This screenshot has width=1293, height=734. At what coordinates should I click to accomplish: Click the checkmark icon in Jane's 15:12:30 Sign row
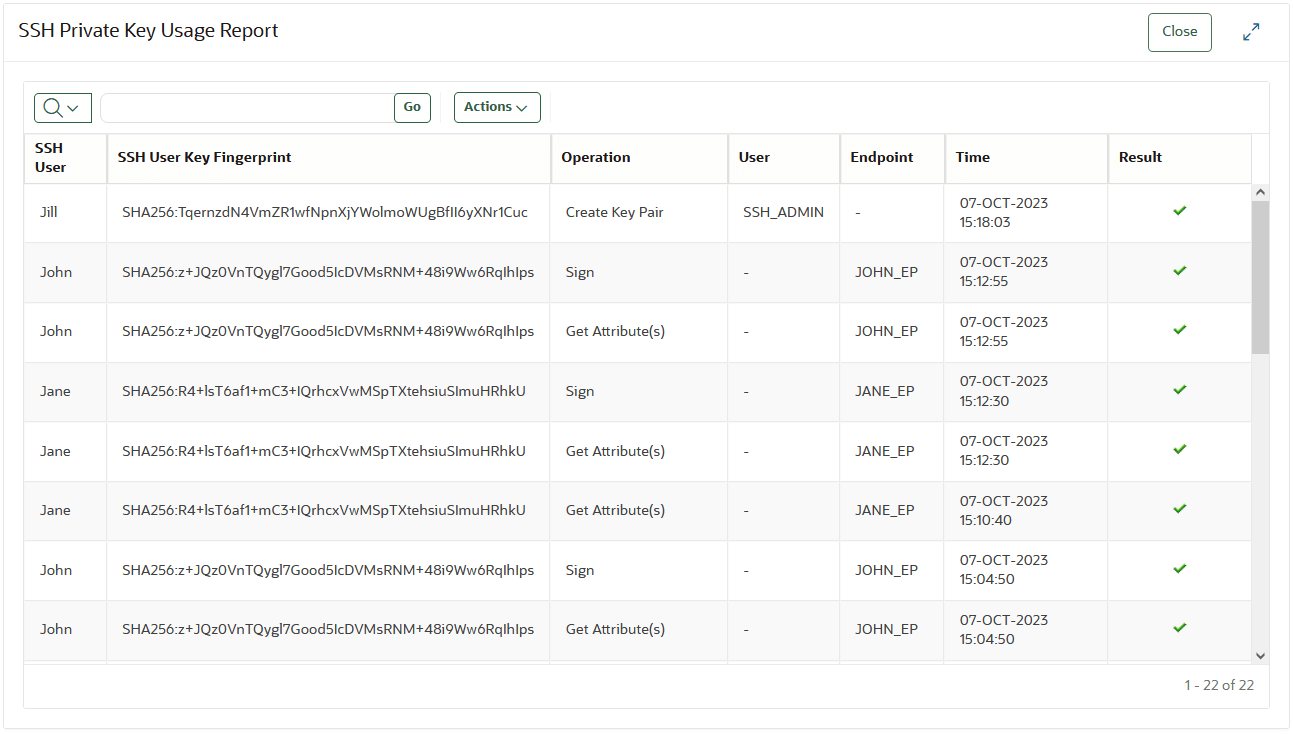click(1178, 391)
